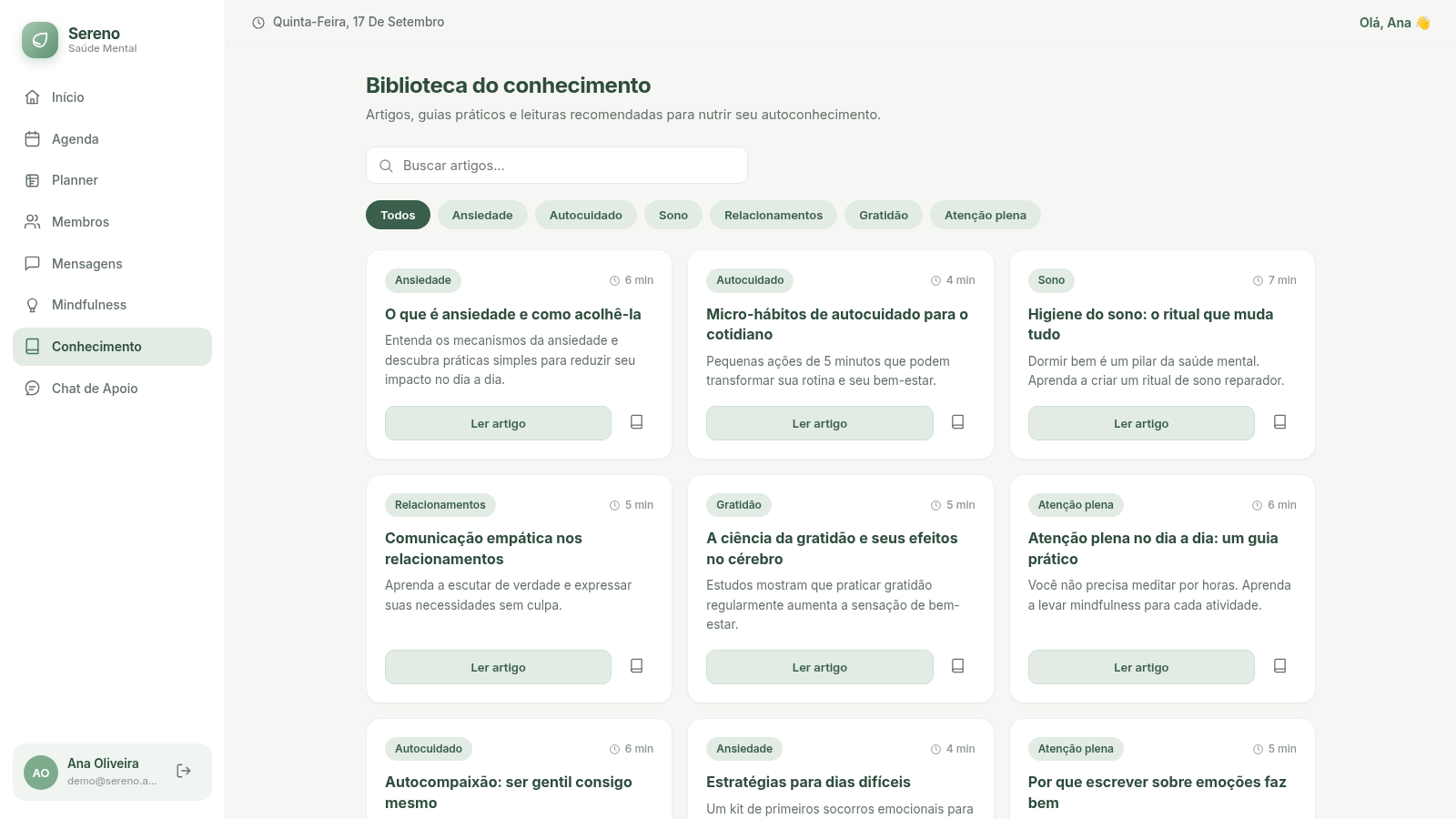
Task: Click the logout icon beside Ana Oliveira
Action: [x=184, y=772]
